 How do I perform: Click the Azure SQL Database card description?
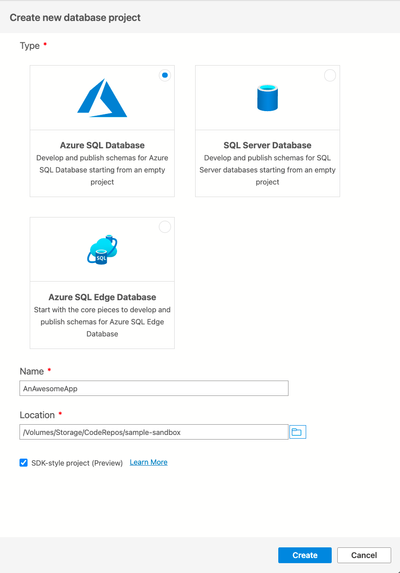[102, 170]
